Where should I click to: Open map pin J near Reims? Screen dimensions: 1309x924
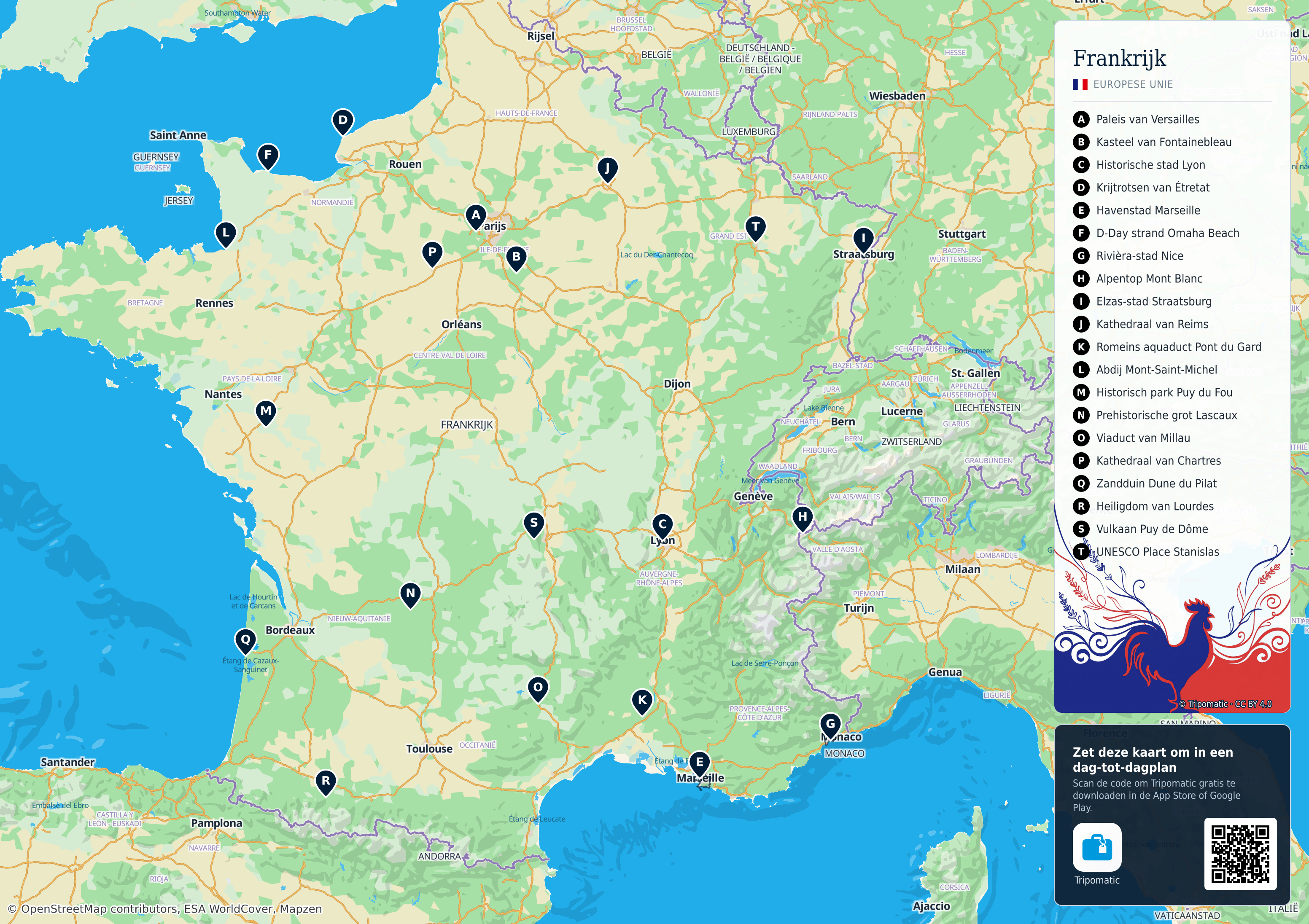607,170
